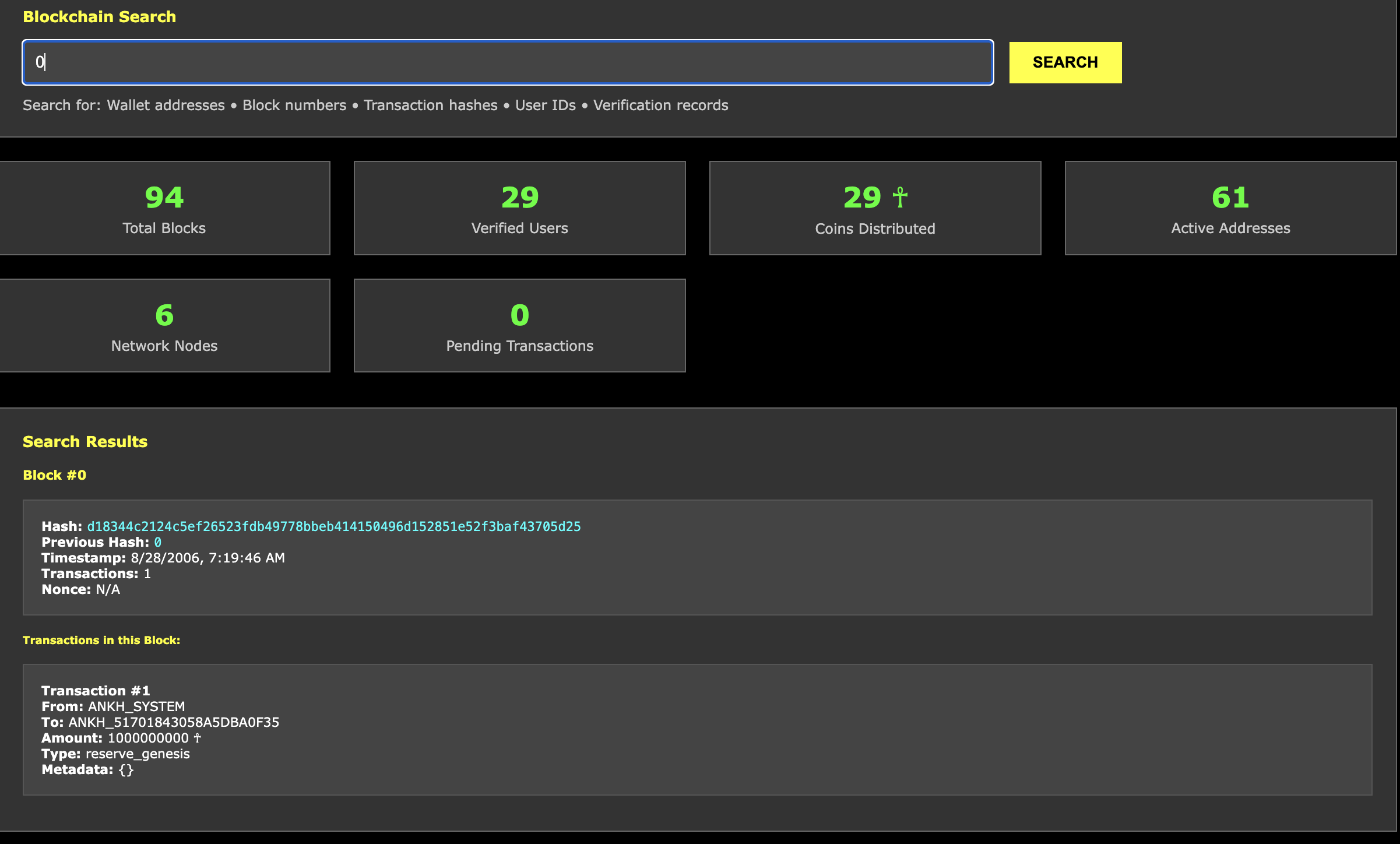Select the Coins Distributed stat card
This screenshot has height=844, width=1400.
[874, 208]
